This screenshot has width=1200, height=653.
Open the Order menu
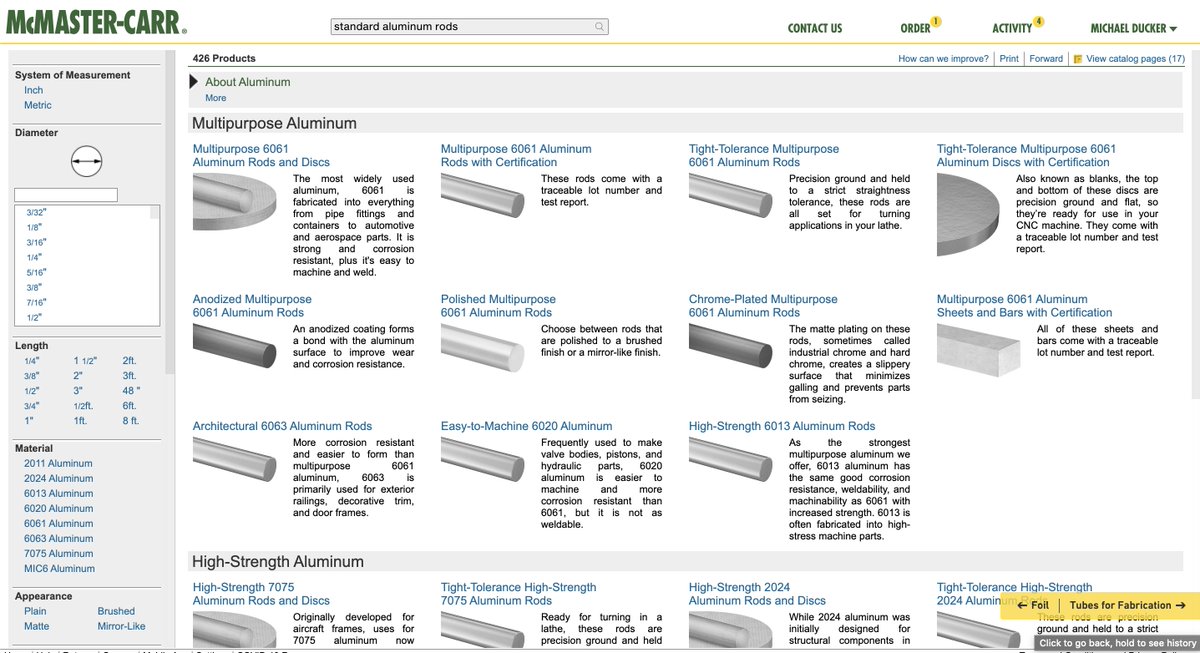coord(915,28)
